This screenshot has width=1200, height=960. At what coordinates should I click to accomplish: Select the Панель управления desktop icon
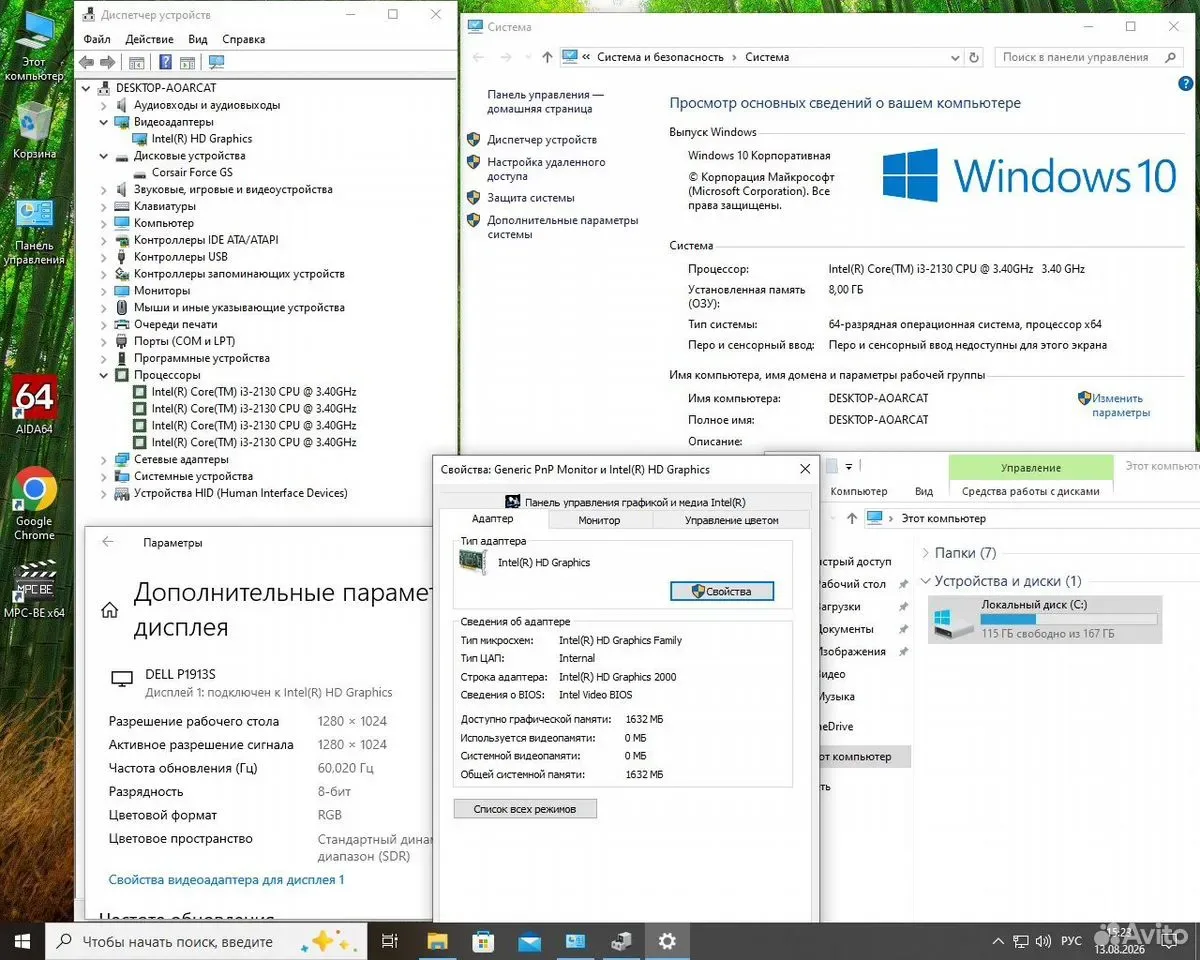pos(34,232)
